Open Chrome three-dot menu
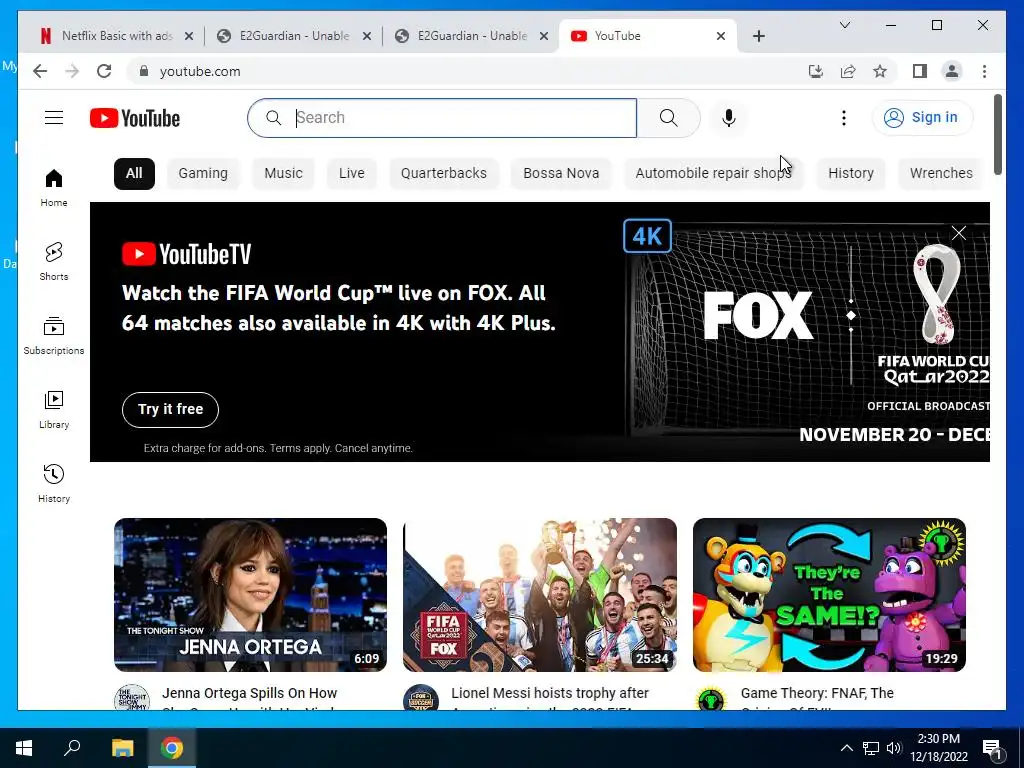 pos(984,71)
